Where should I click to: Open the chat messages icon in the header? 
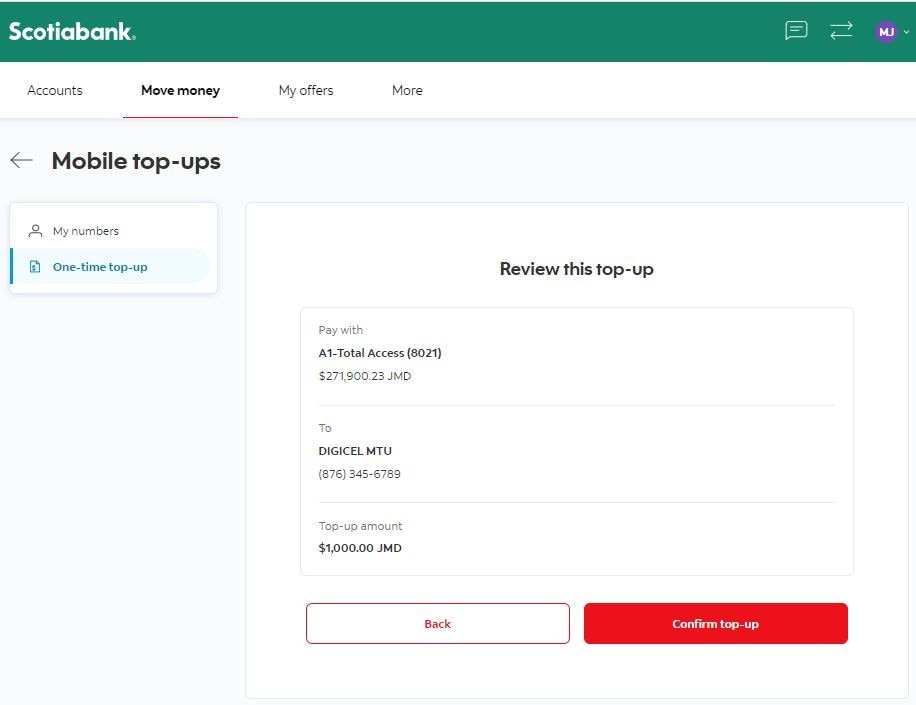point(796,30)
